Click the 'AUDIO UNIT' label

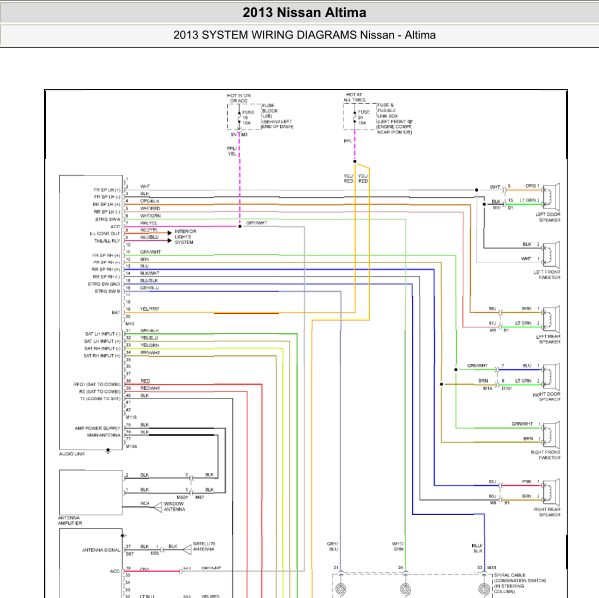72,454
